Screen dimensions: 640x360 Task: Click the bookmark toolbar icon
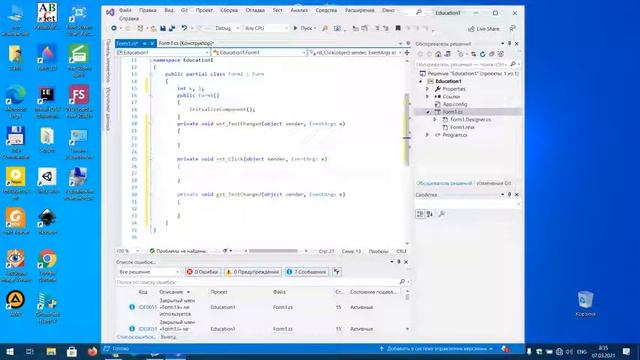coord(398,28)
